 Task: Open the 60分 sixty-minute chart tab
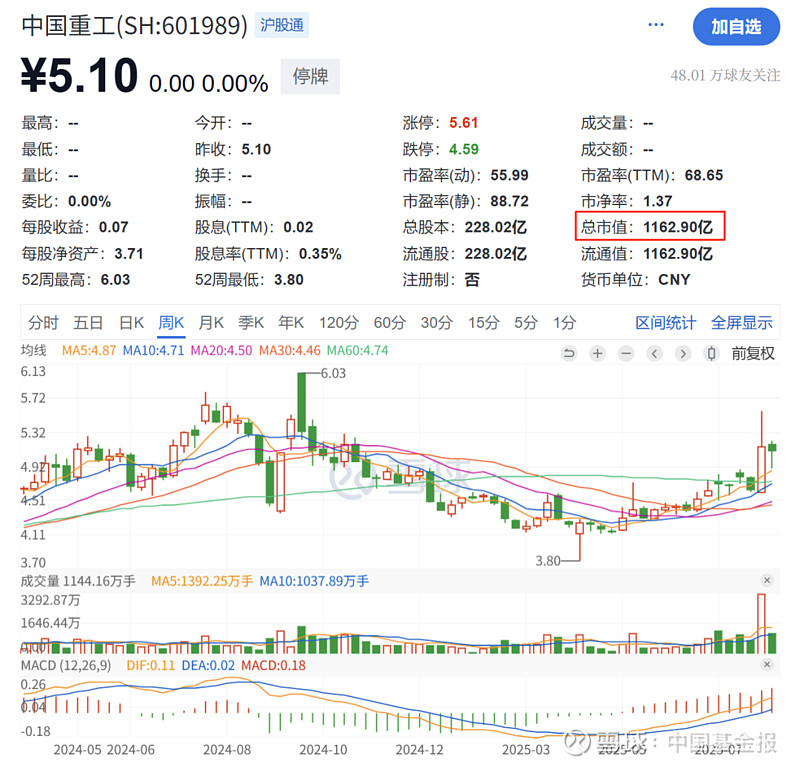(x=388, y=323)
